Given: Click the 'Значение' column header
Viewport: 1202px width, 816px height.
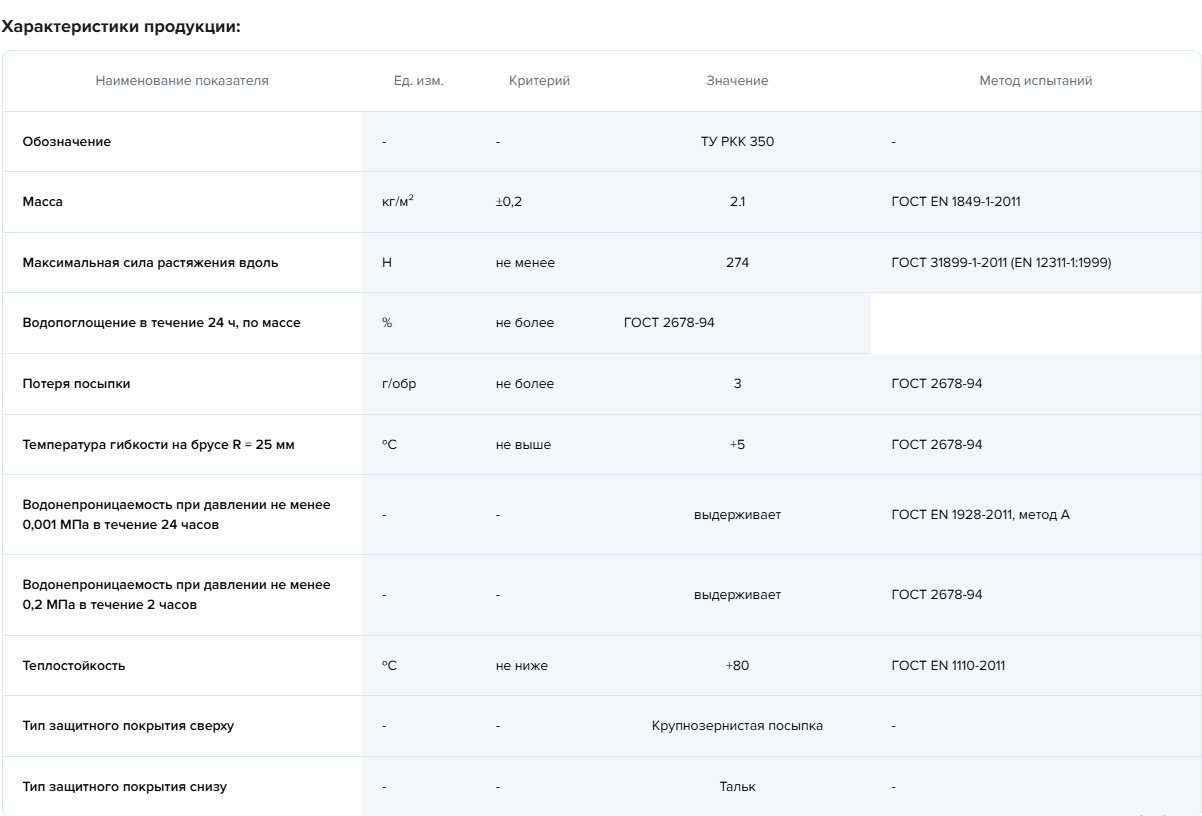Looking at the screenshot, I should click(737, 81).
